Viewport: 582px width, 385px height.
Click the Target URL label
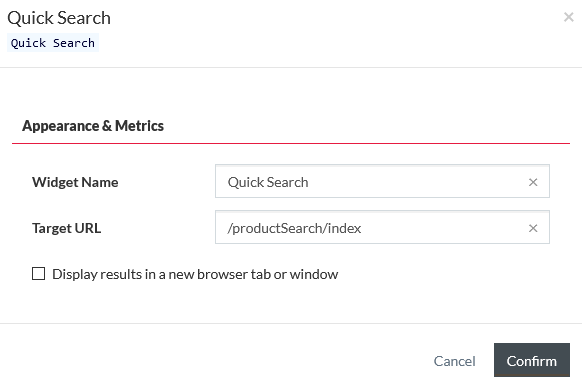(x=66, y=228)
